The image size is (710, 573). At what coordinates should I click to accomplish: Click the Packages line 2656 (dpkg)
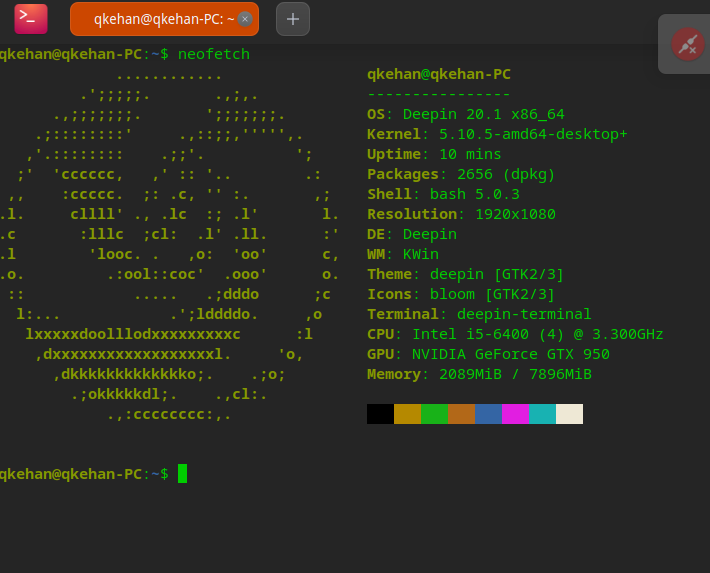pyautogui.click(x=461, y=174)
